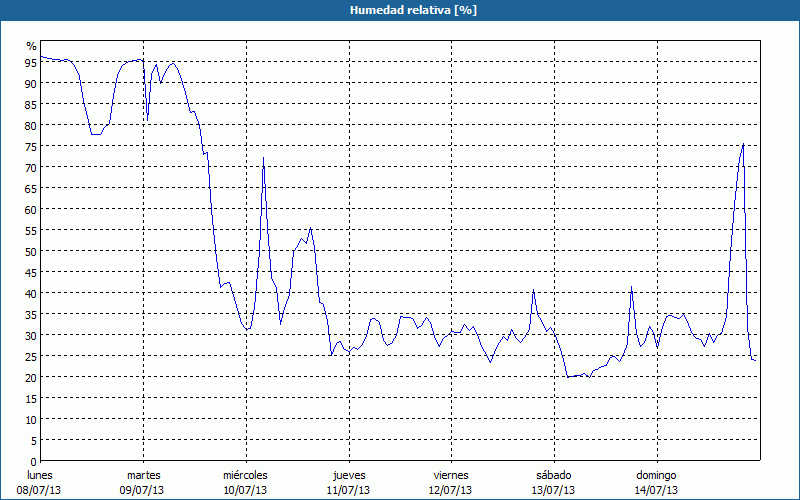
Task: Select the 'viernes' day label
Action: coord(451,475)
